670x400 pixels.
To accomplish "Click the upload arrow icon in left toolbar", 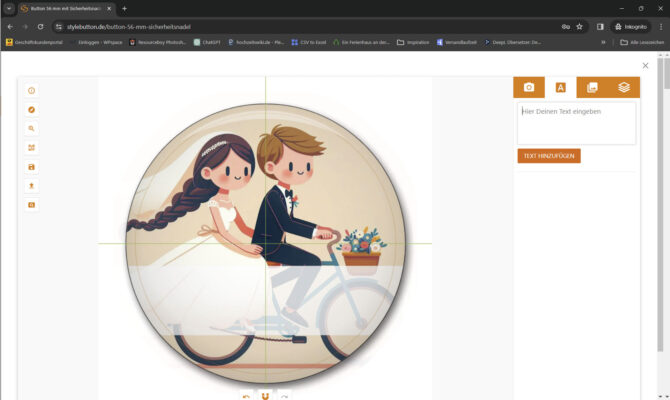I will 32,186.
